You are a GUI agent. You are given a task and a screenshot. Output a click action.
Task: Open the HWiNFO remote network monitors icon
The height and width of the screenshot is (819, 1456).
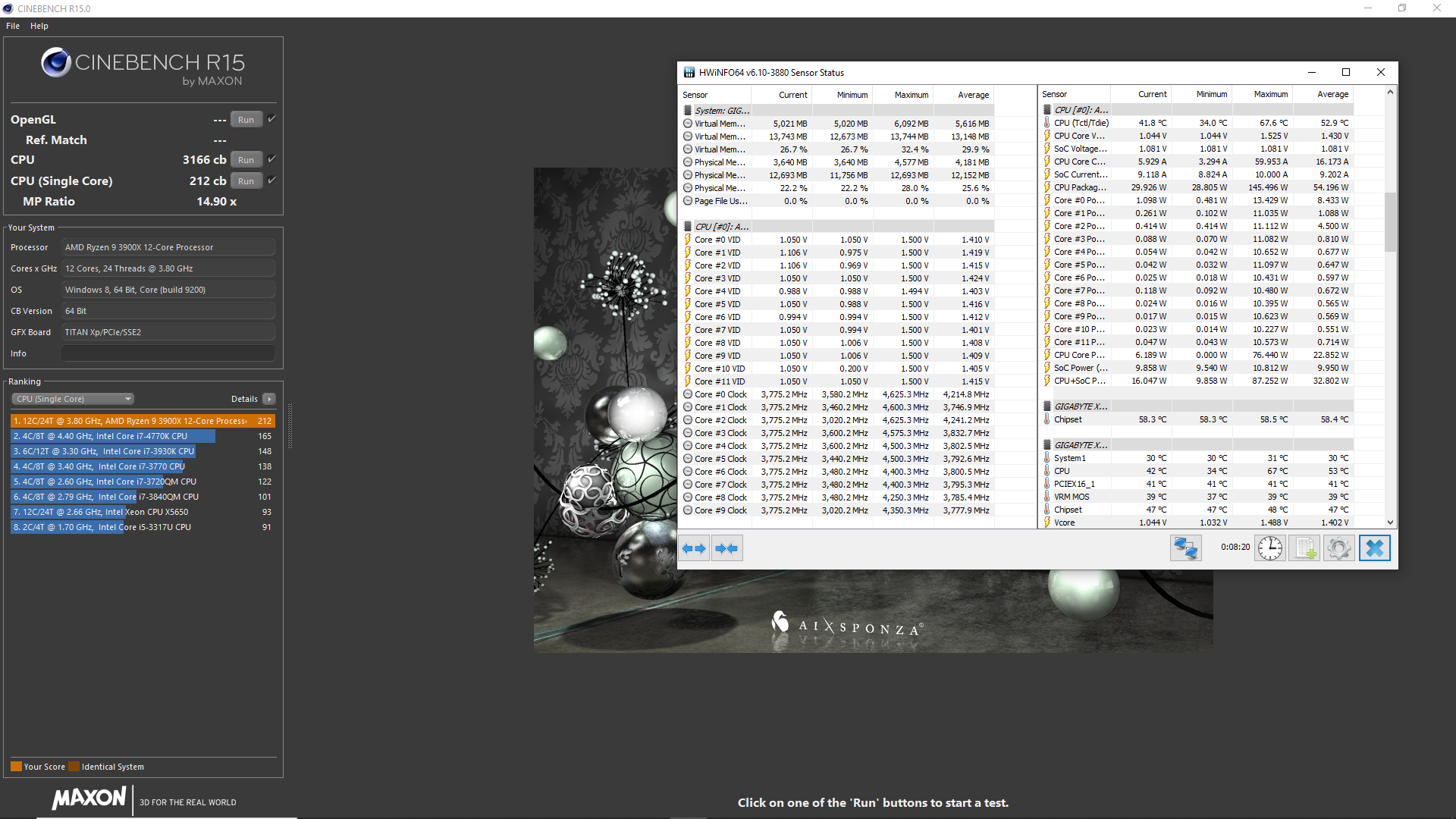pyautogui.click(x=1185, y=548)
